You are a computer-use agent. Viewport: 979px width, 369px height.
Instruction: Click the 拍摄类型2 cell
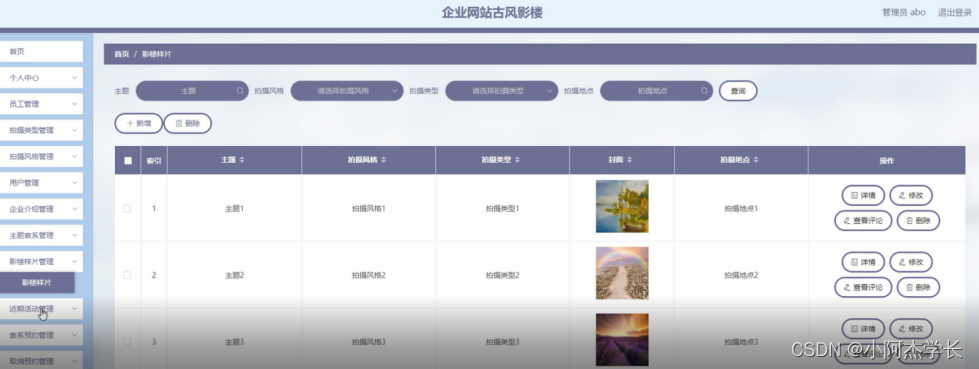point(503,275)
